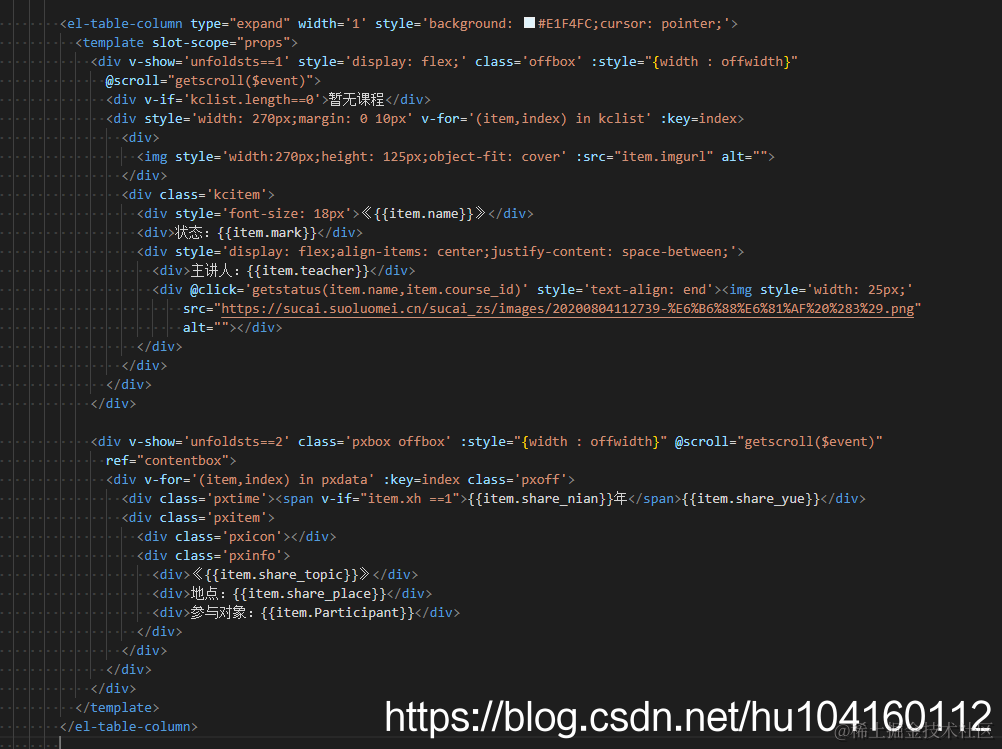Click the second @scroll getscroll($event) handler

coord(779,442)
